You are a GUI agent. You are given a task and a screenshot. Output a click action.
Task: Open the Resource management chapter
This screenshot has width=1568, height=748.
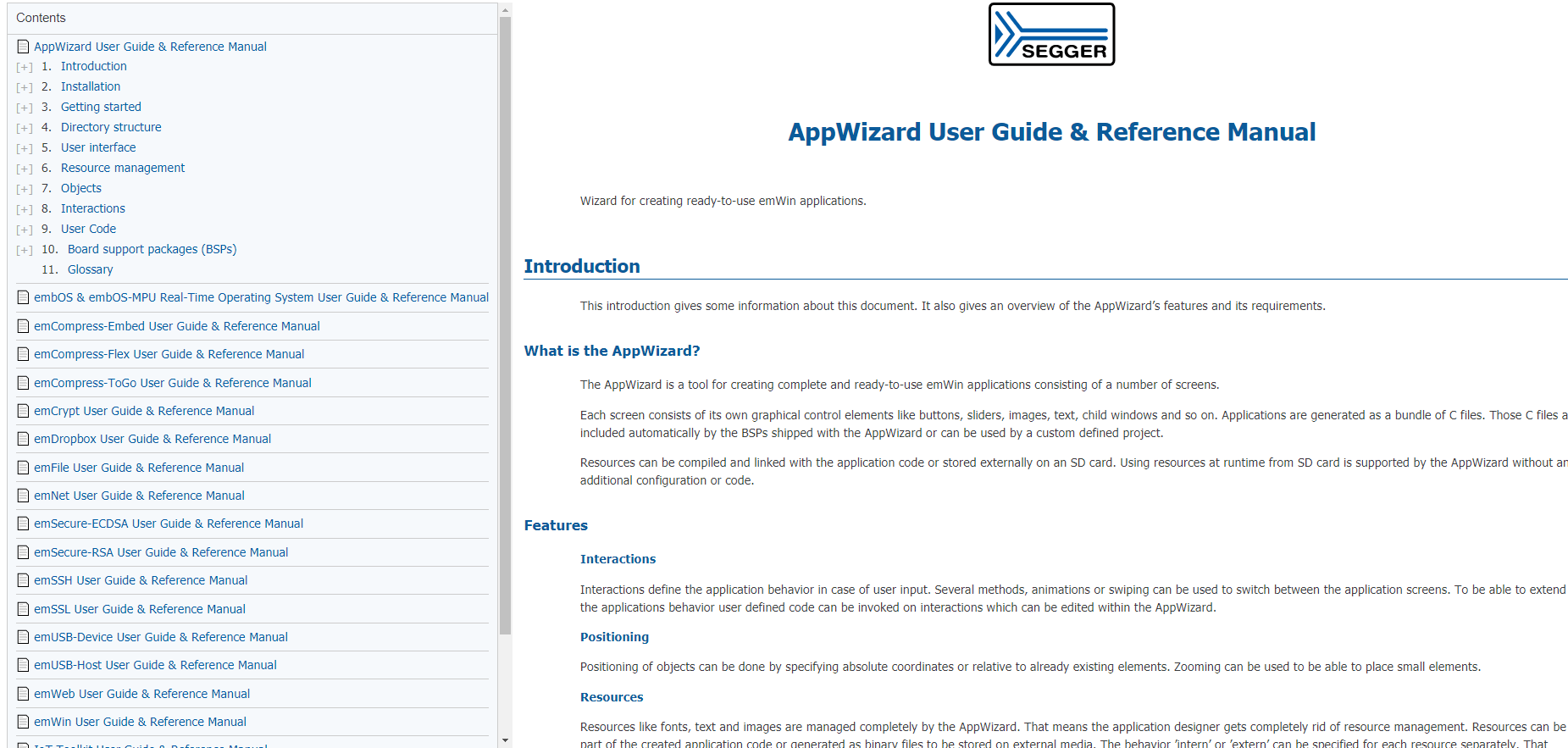(123, 168)
